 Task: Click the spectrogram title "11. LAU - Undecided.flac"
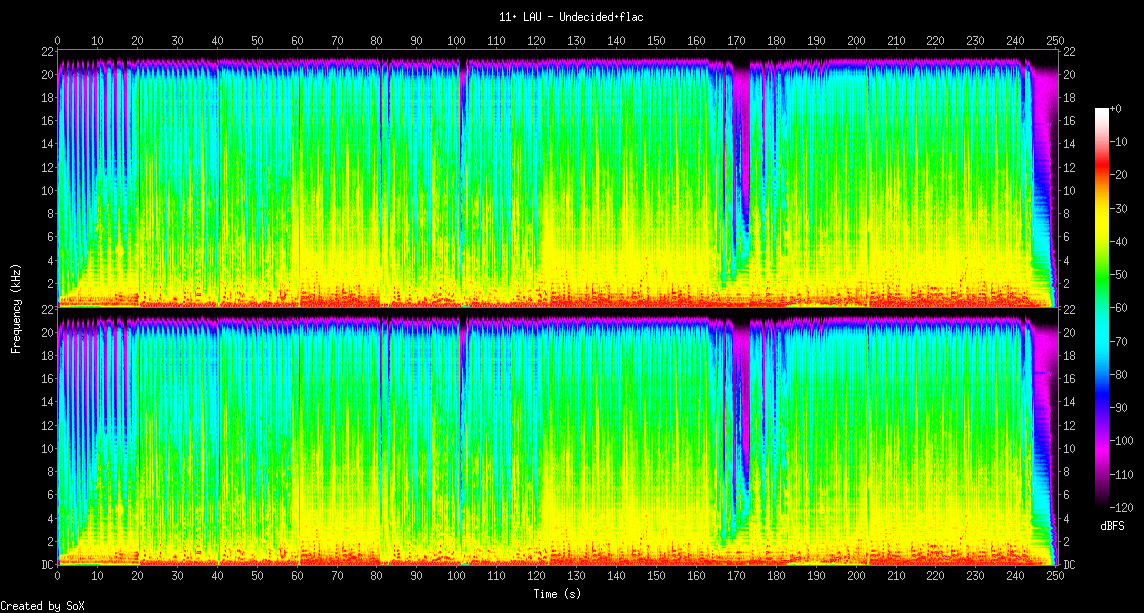tap(572, 17)
